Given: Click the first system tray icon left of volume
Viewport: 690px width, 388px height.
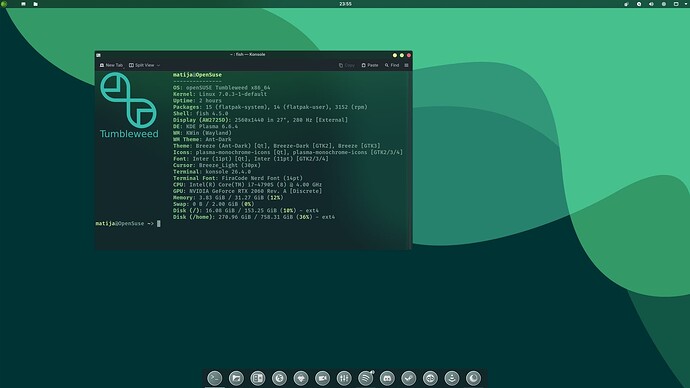Looking at the screenshot, I should (626, 4).
